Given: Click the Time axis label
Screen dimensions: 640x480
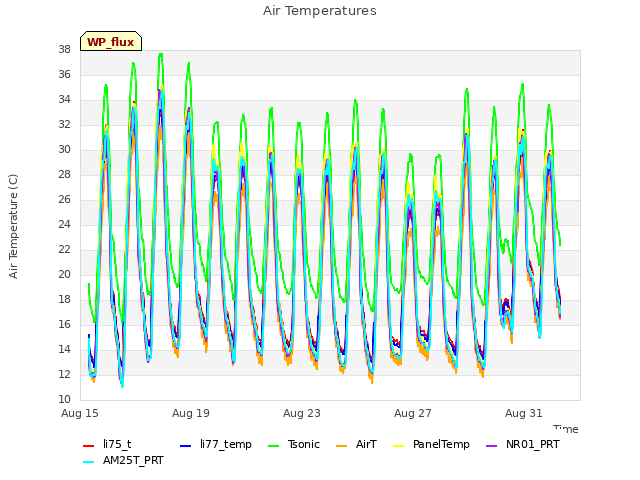Looking at the screenshot, I should coord(566,429).
